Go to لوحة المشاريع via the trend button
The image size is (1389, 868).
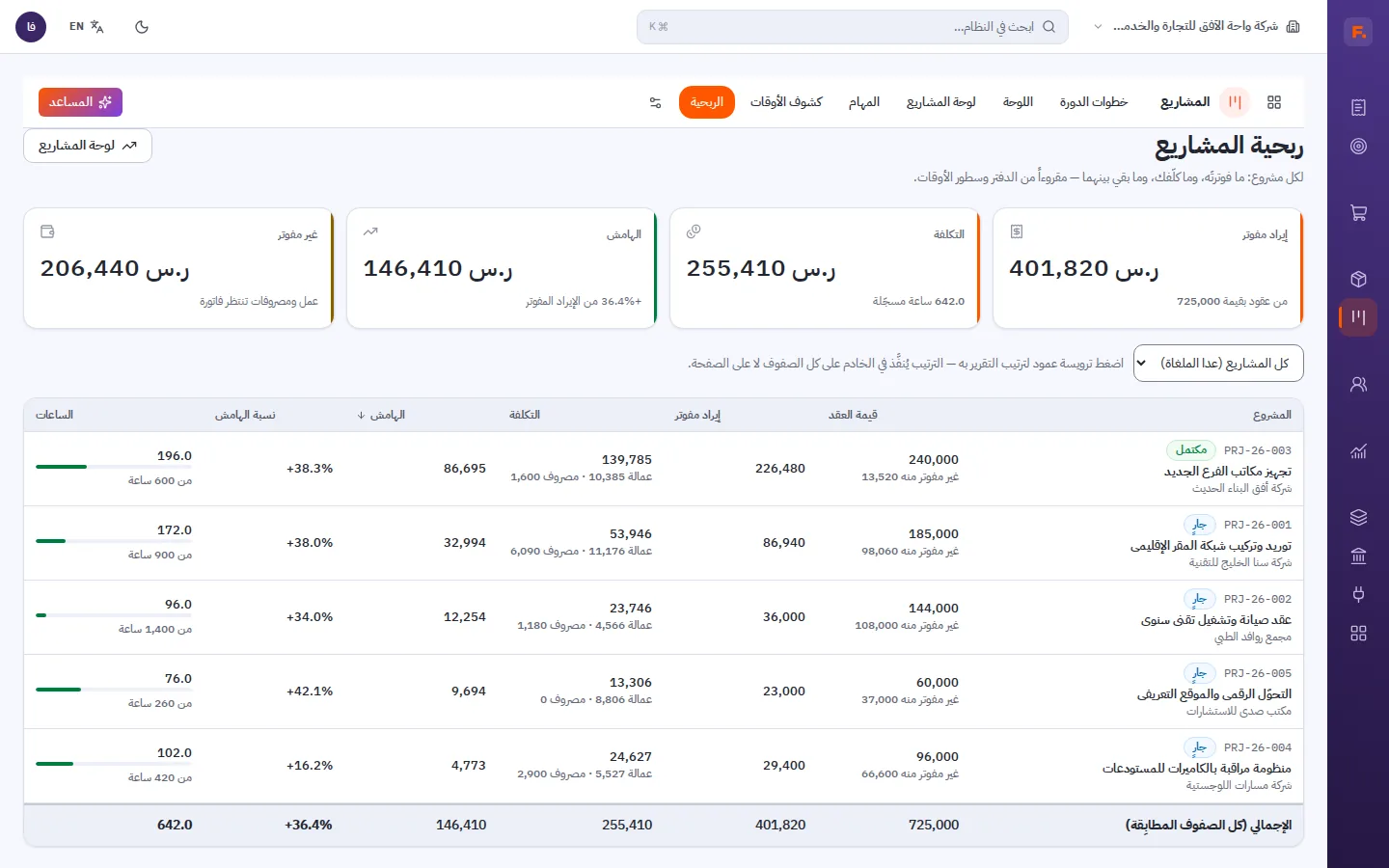click(88, 146)
